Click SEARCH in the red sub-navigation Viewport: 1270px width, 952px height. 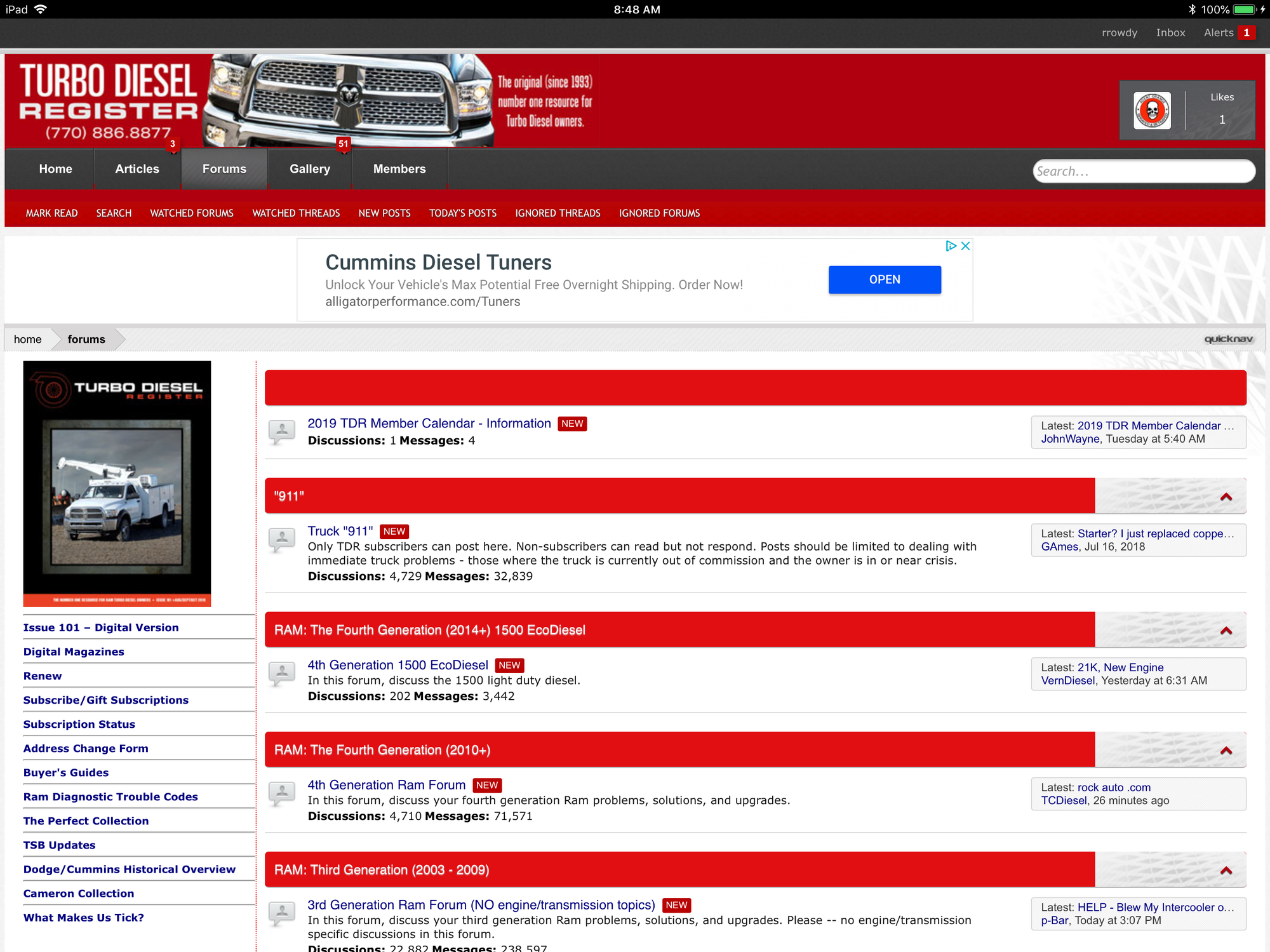click(114, 213)
